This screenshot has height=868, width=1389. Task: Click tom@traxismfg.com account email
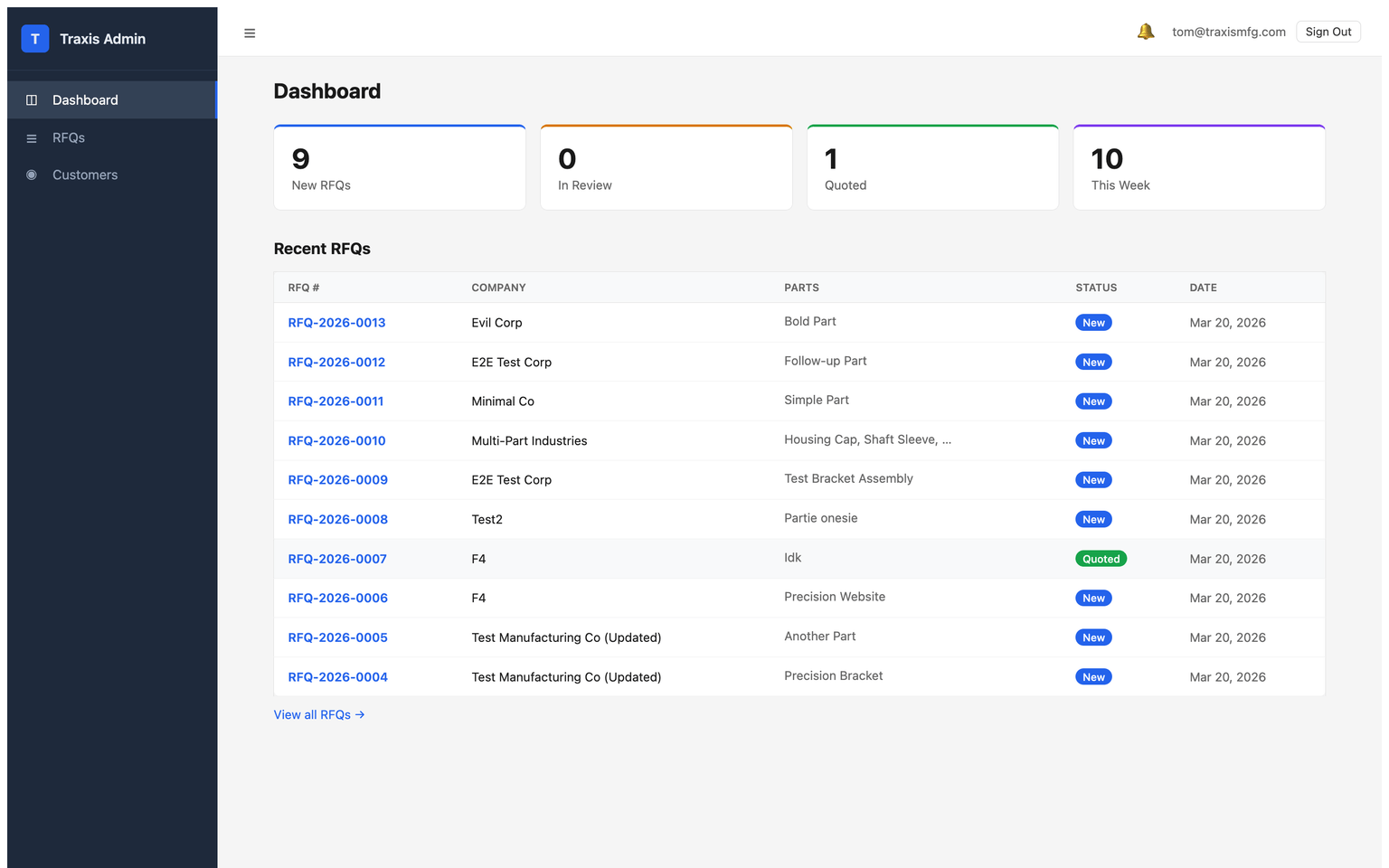coord(1229,32)
